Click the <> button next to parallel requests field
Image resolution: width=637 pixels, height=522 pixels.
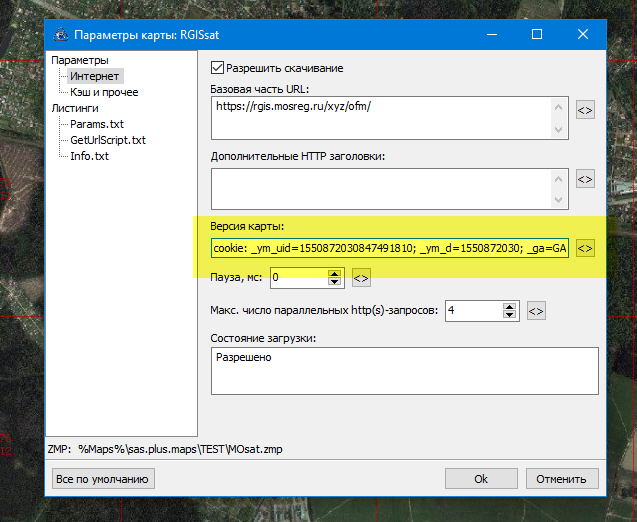point(536,311)
